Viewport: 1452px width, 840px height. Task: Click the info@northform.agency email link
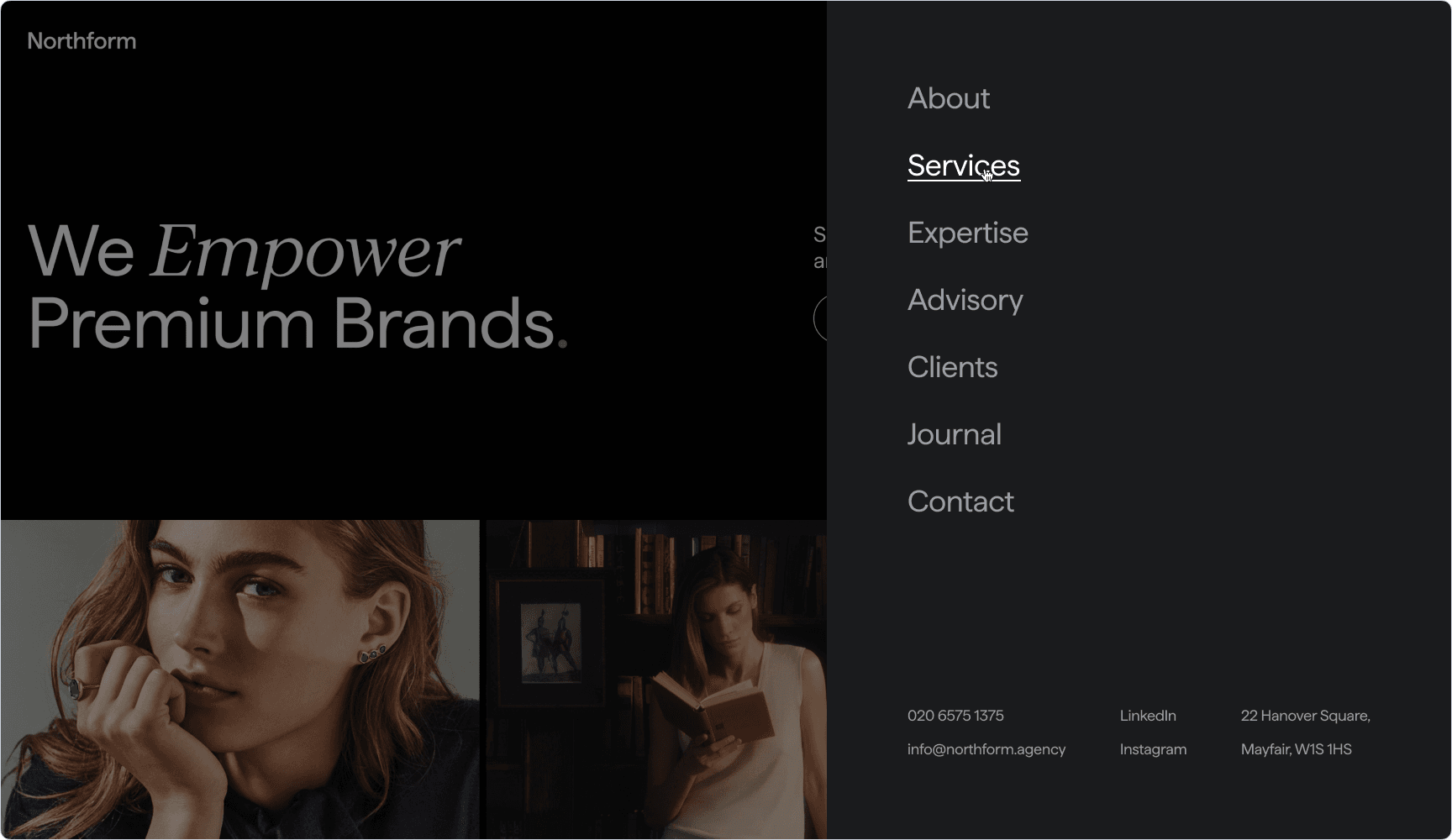[986, 749]
